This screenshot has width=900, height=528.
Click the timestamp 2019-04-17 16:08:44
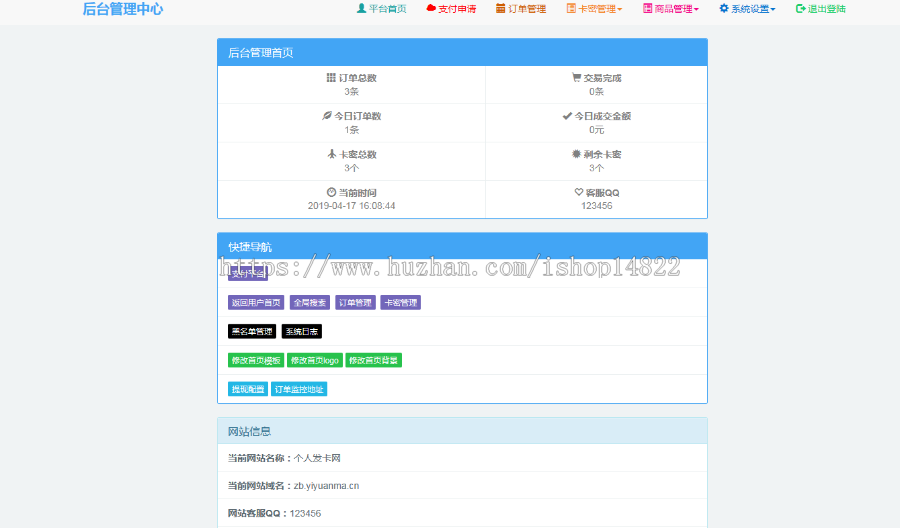[351, 205]
